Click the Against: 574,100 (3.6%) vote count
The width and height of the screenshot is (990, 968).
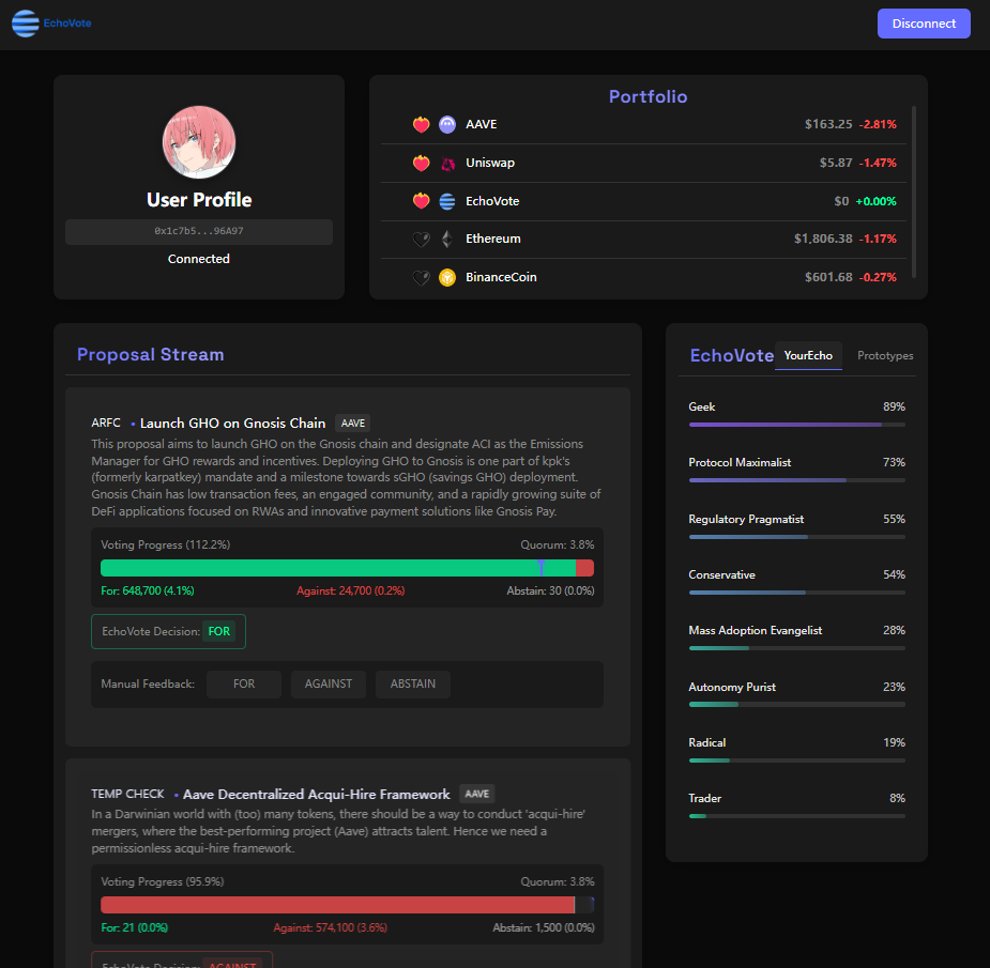(x=330, y=928)
